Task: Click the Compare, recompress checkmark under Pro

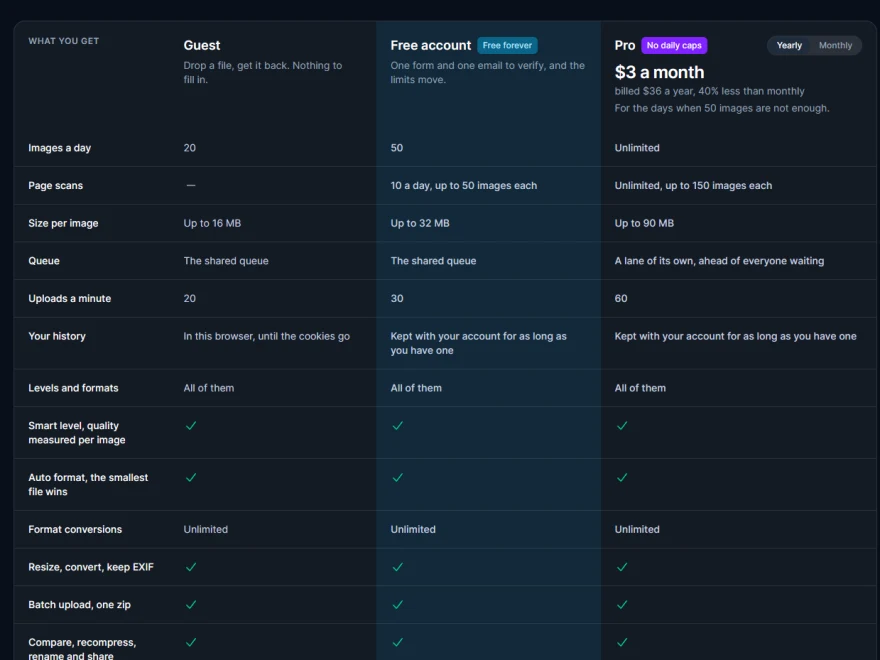Action: click(622, 643)
